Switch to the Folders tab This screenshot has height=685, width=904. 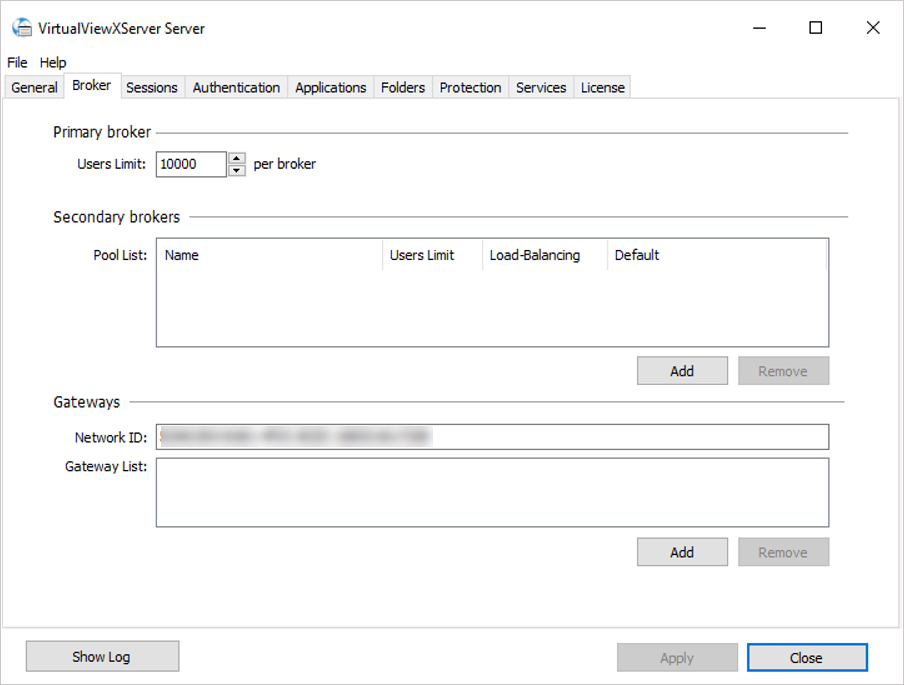click(402, 87)
